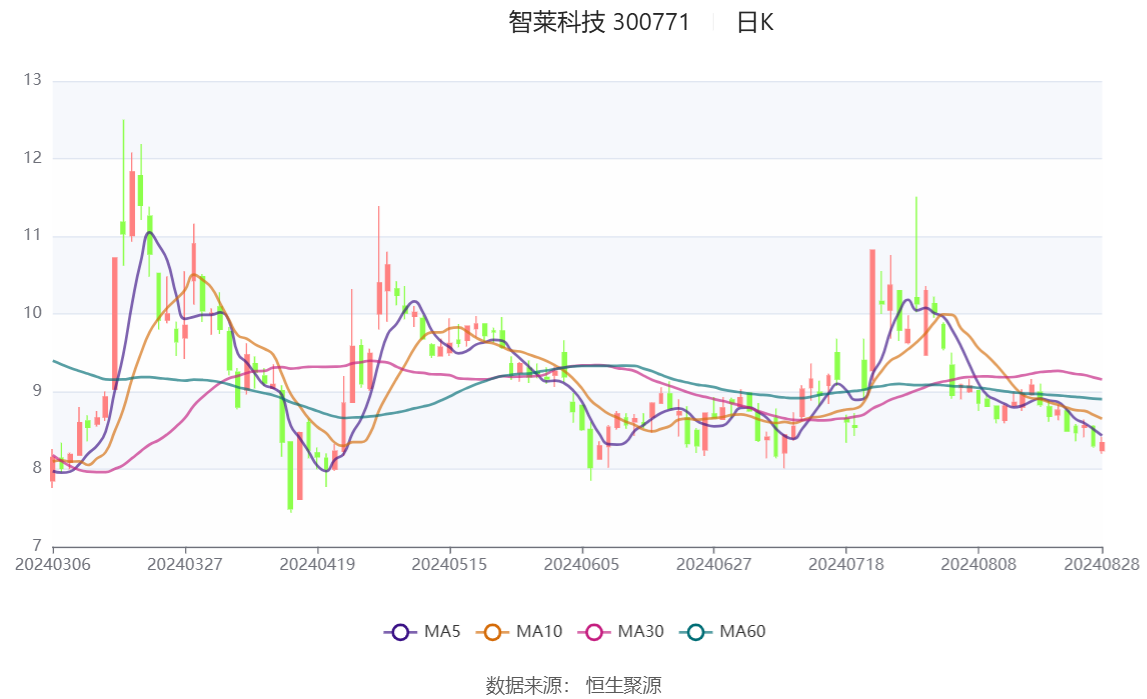
Task: Click the 20240627 x-axis date label
Action: click(x=714, y=564)
